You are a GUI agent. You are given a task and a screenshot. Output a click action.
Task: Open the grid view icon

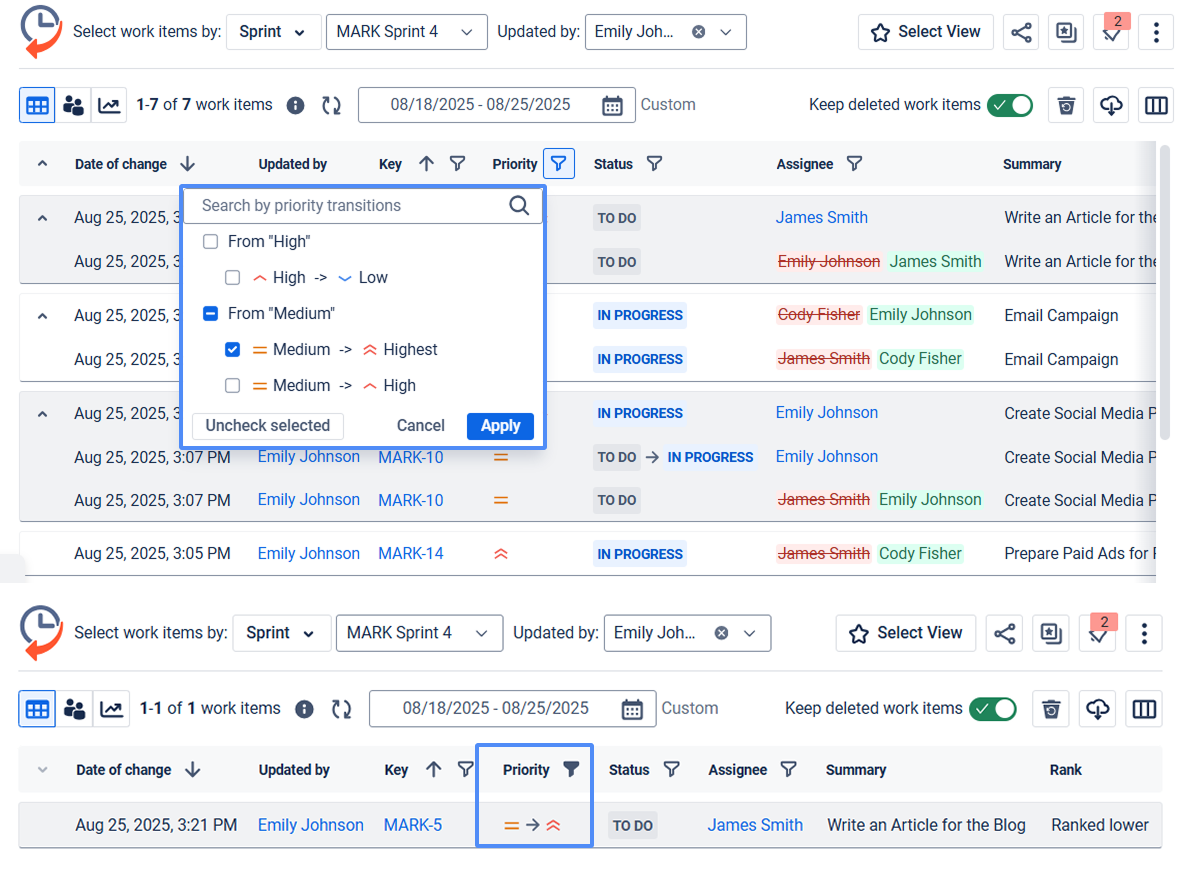[x=36, y=105]
